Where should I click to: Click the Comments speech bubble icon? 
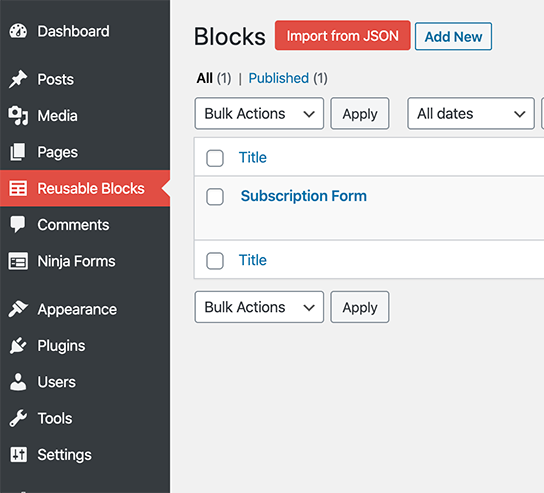18,224
